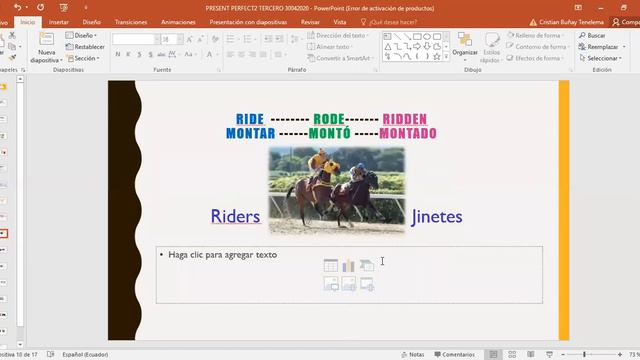Screen dimensions: 640x360
Task: Click the zoom slider handle
Action: 584,355
